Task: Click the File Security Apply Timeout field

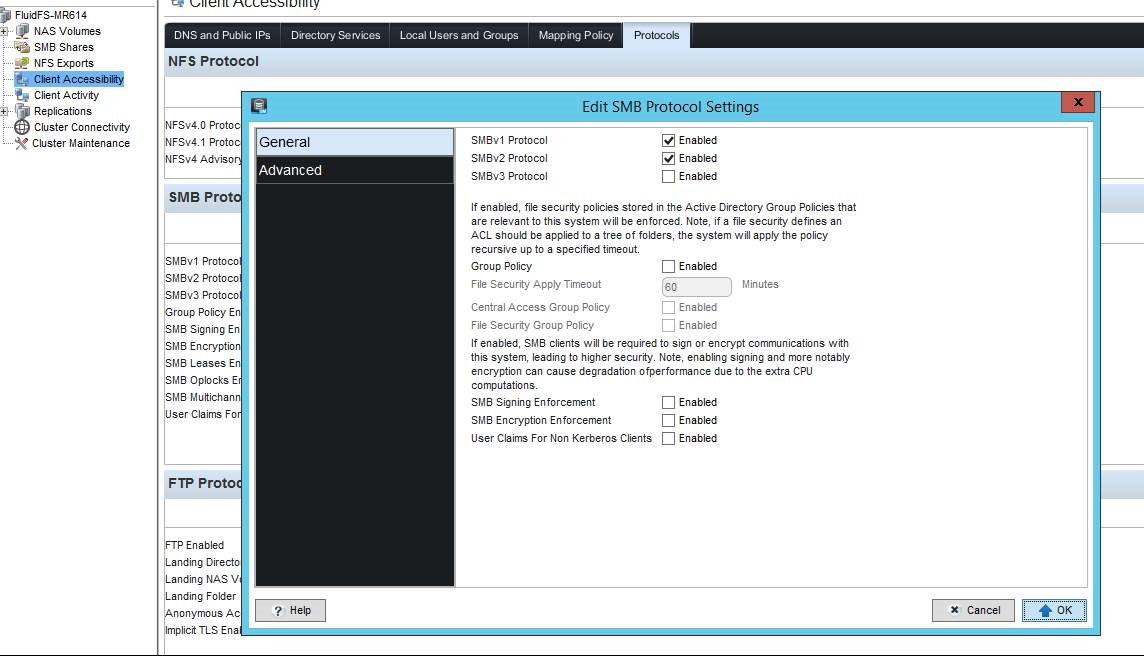Action: [695, 287]
